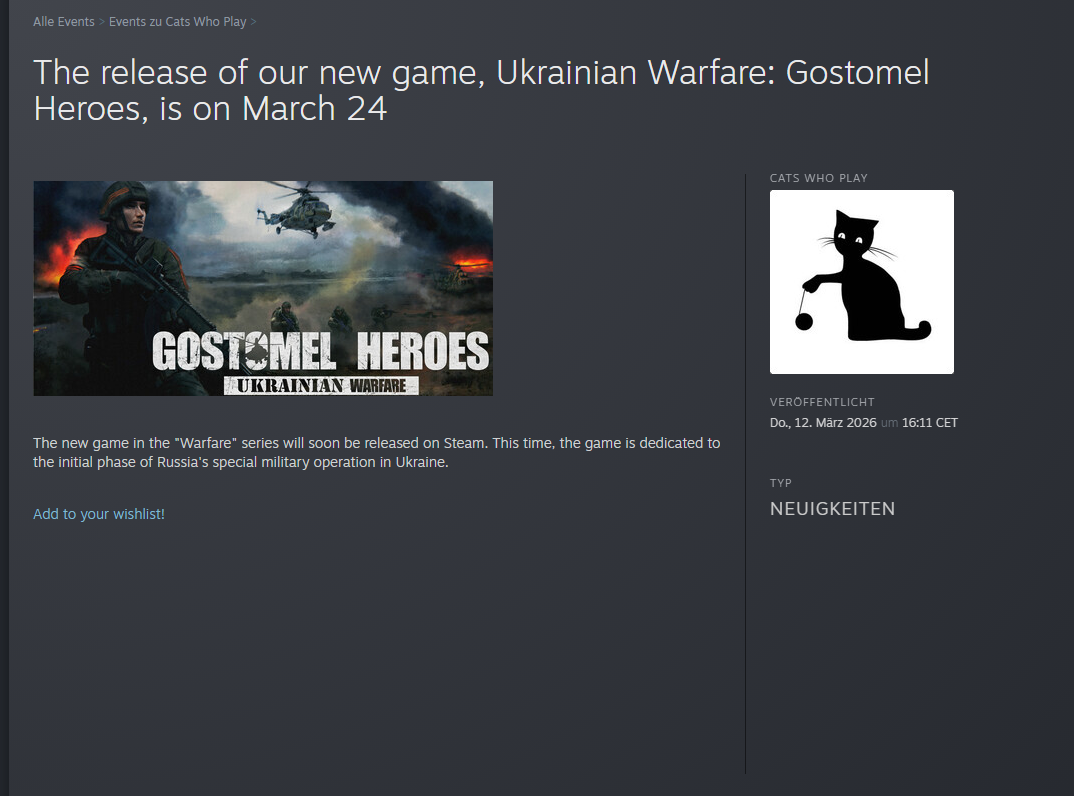
Task: Go to Events zu Cats Who Play
Action: pyautogui.click(x=177, y=22)
